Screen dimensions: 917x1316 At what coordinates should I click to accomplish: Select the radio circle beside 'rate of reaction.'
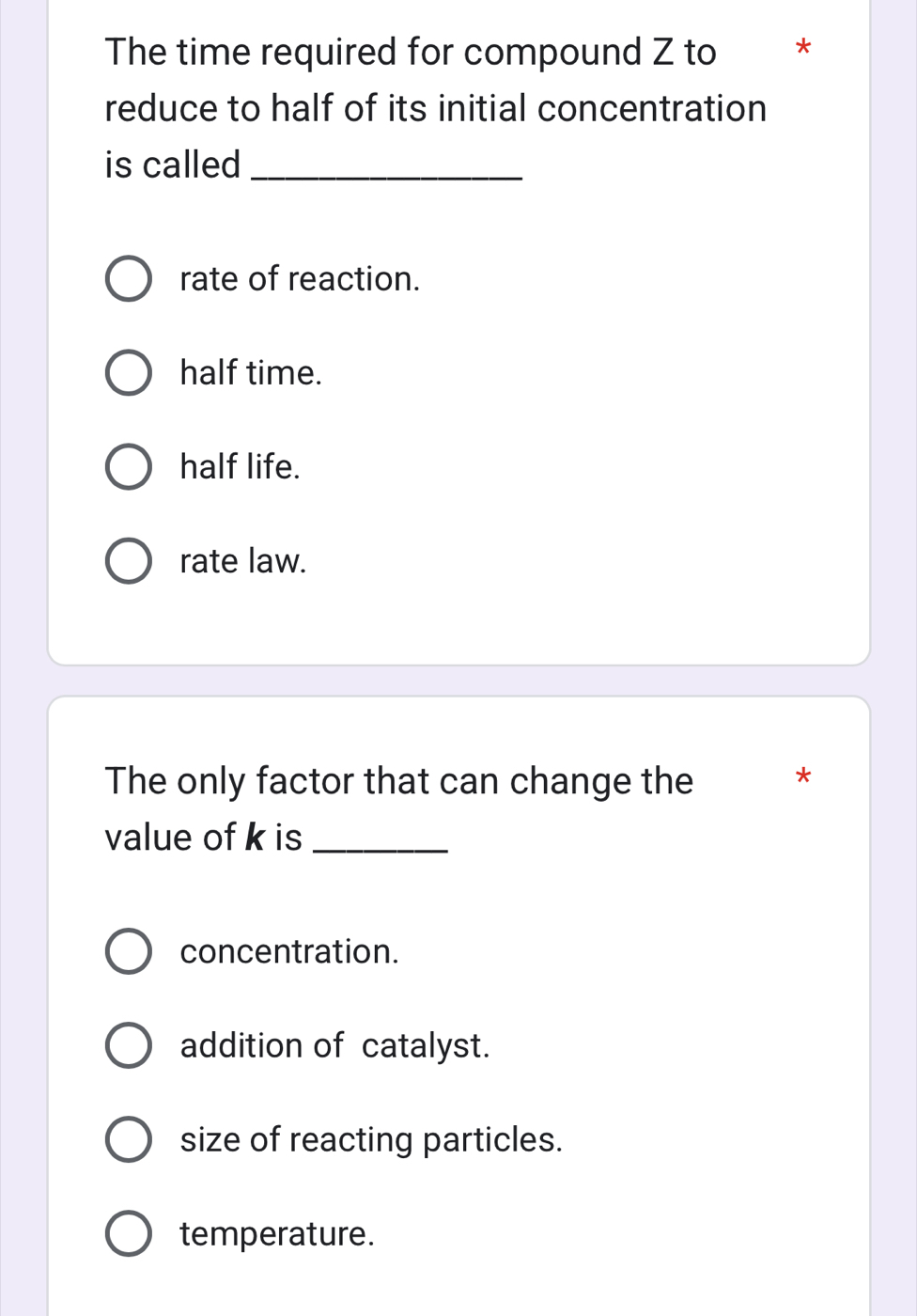coord(128,279)
